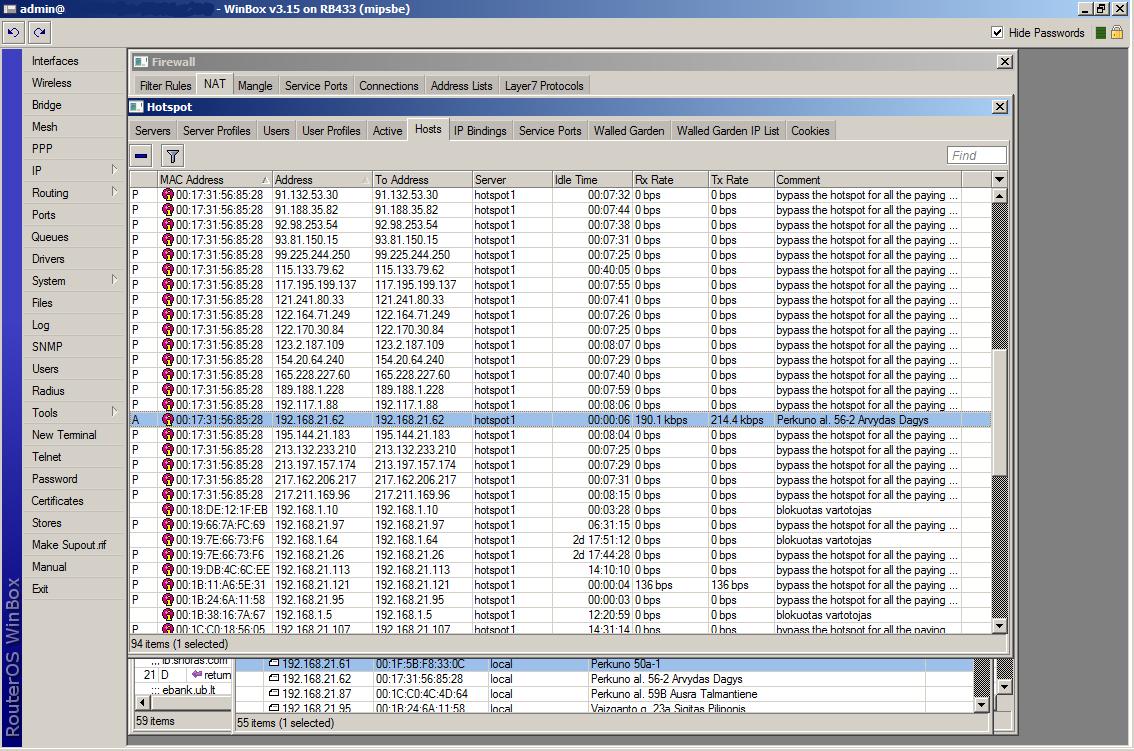Viewport: 1134px width, 751px height.
Task: Expand the Tools submenu arrow
Action: click(x=114, y=412)
